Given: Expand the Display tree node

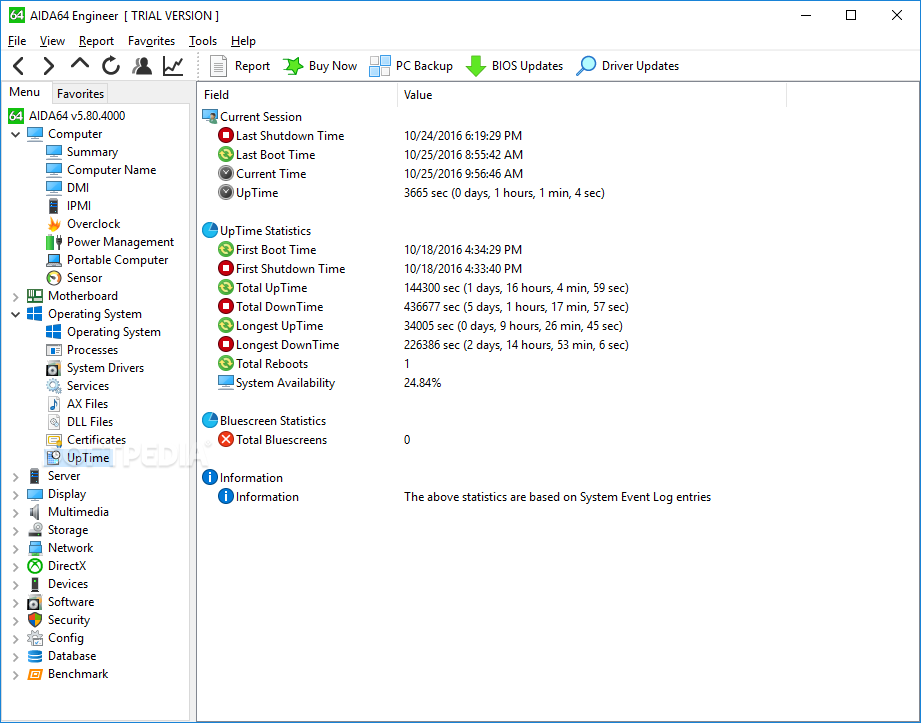Looking at the screenshot, I should tap(16, 495).
